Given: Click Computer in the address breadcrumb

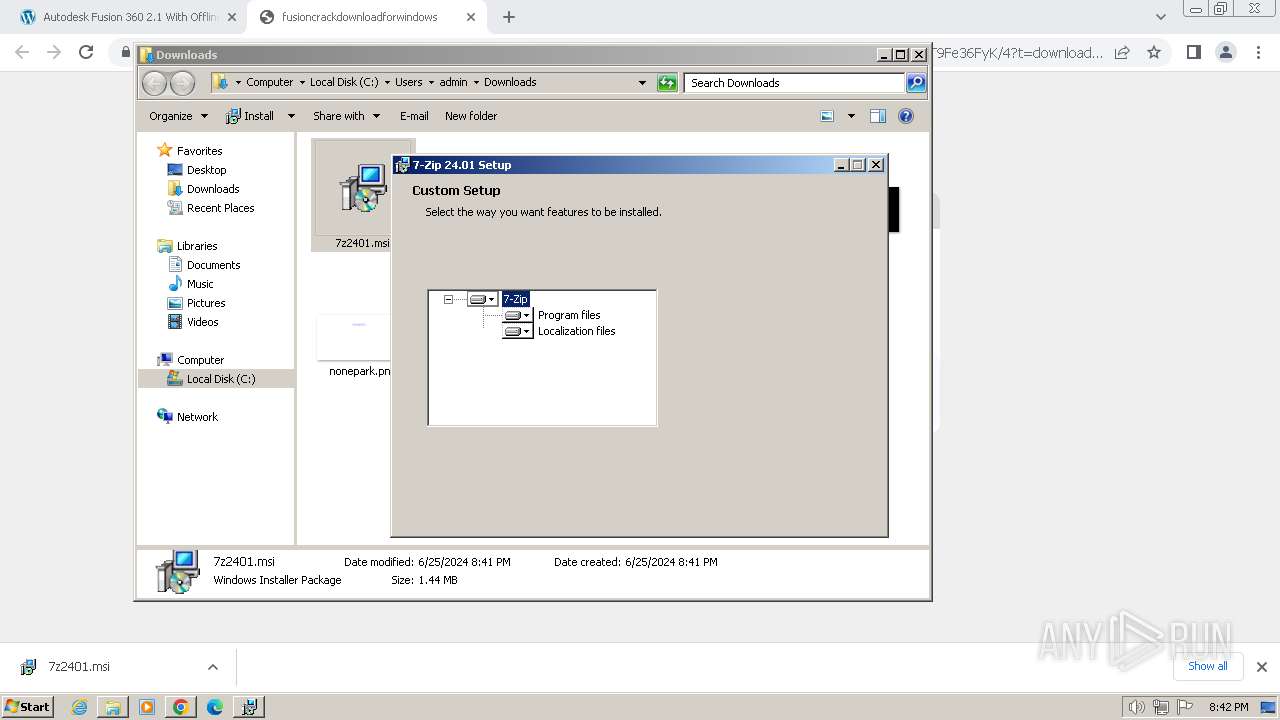Looking at the screenshot, I should tap(269, 82).
